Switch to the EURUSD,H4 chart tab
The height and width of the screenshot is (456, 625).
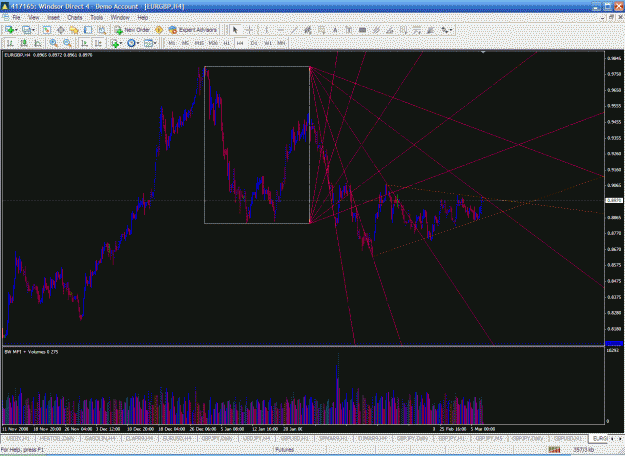coord(177,438)
